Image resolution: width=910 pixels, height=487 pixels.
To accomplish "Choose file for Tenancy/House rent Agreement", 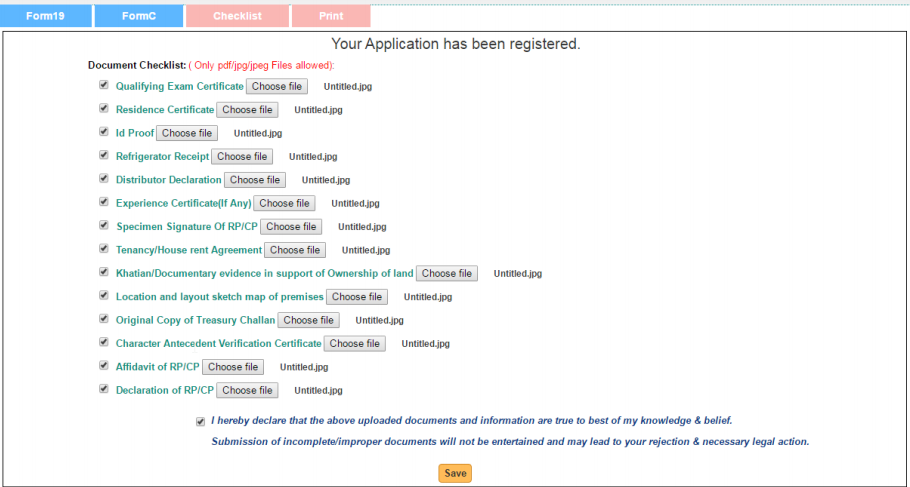I will [295, 250].
